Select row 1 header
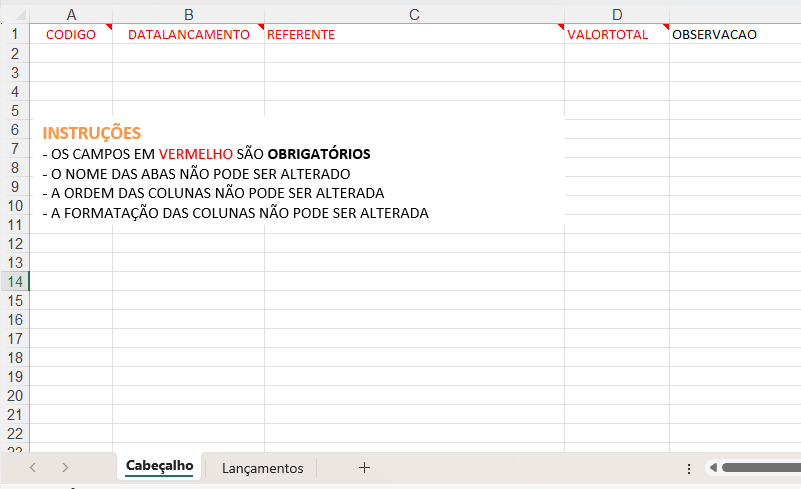This screenshot has height=489, width=801. [15, 34]
